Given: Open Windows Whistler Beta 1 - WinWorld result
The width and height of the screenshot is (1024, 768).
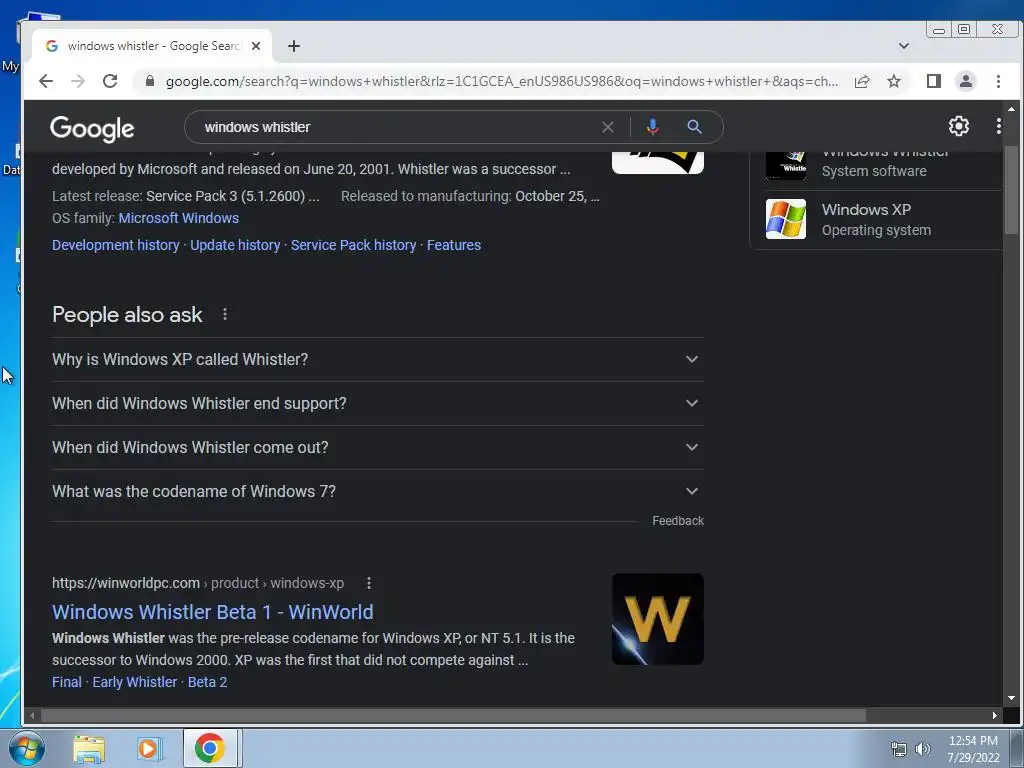Looking at the screenshot, I should tap(213, 612).
